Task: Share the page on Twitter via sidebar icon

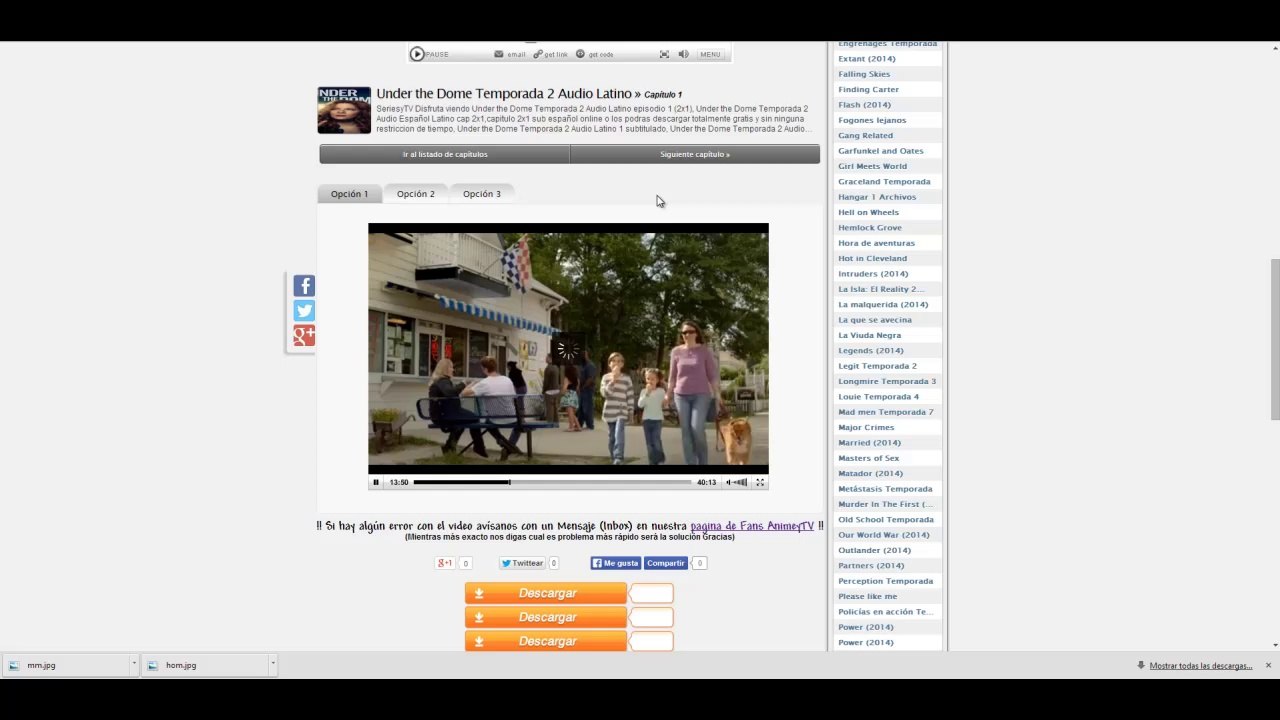Action: [x=304, y=311]
